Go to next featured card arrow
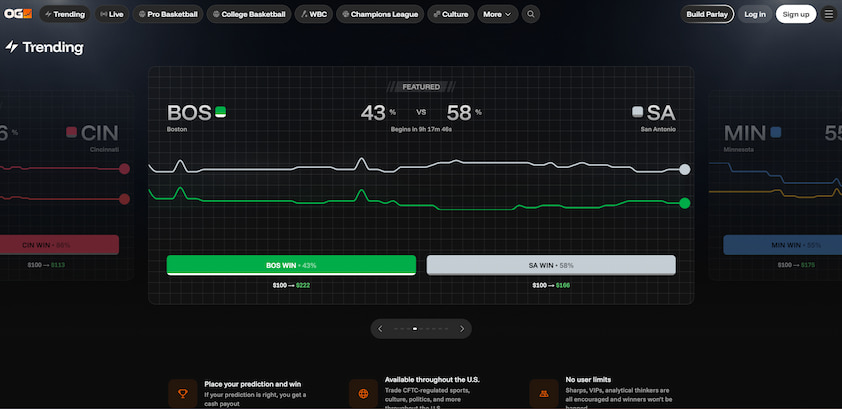Image resolution: width=842 pixels, height=409 pixels. click(462, 328)
